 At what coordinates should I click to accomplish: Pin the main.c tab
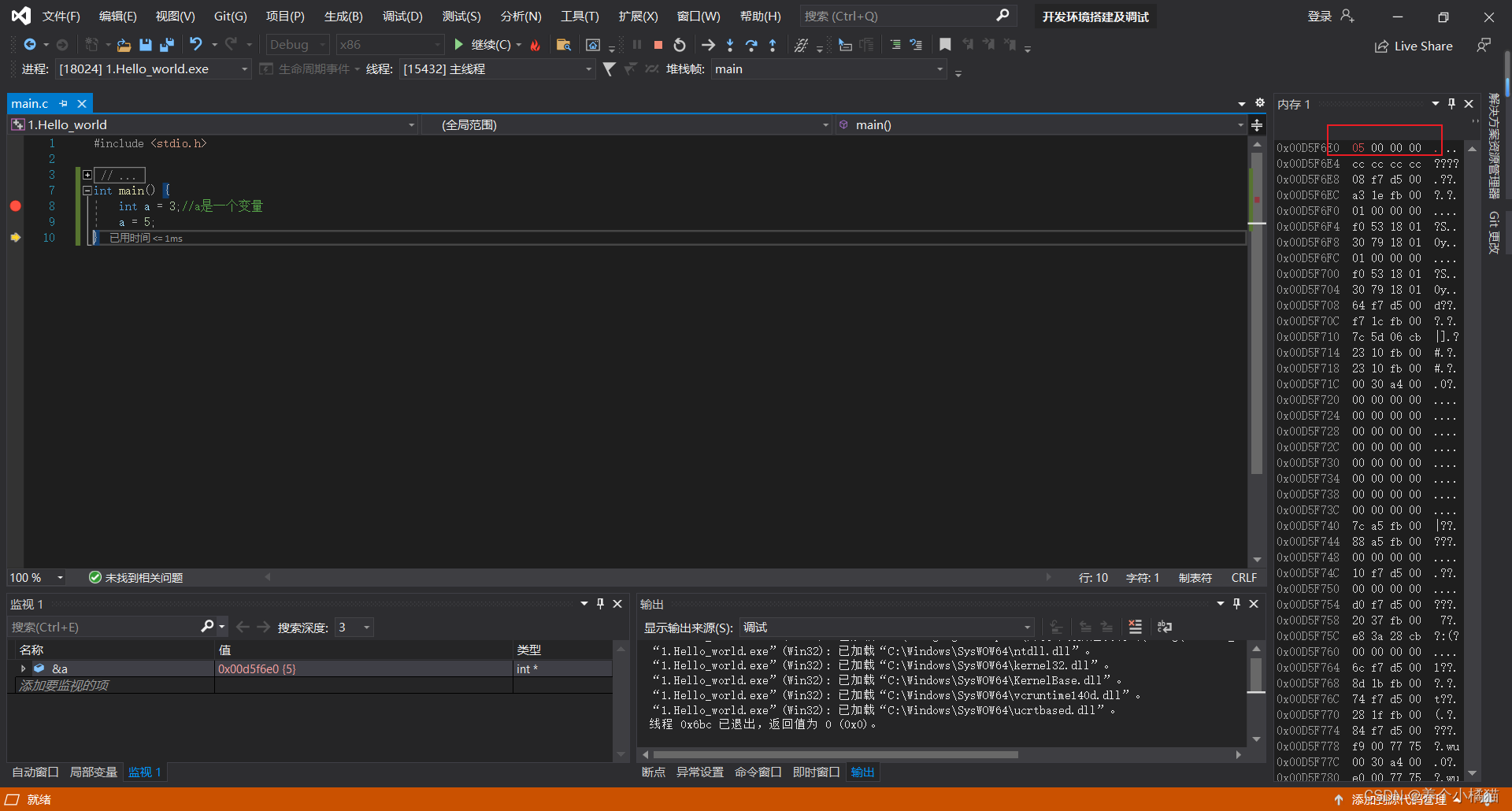64,103
